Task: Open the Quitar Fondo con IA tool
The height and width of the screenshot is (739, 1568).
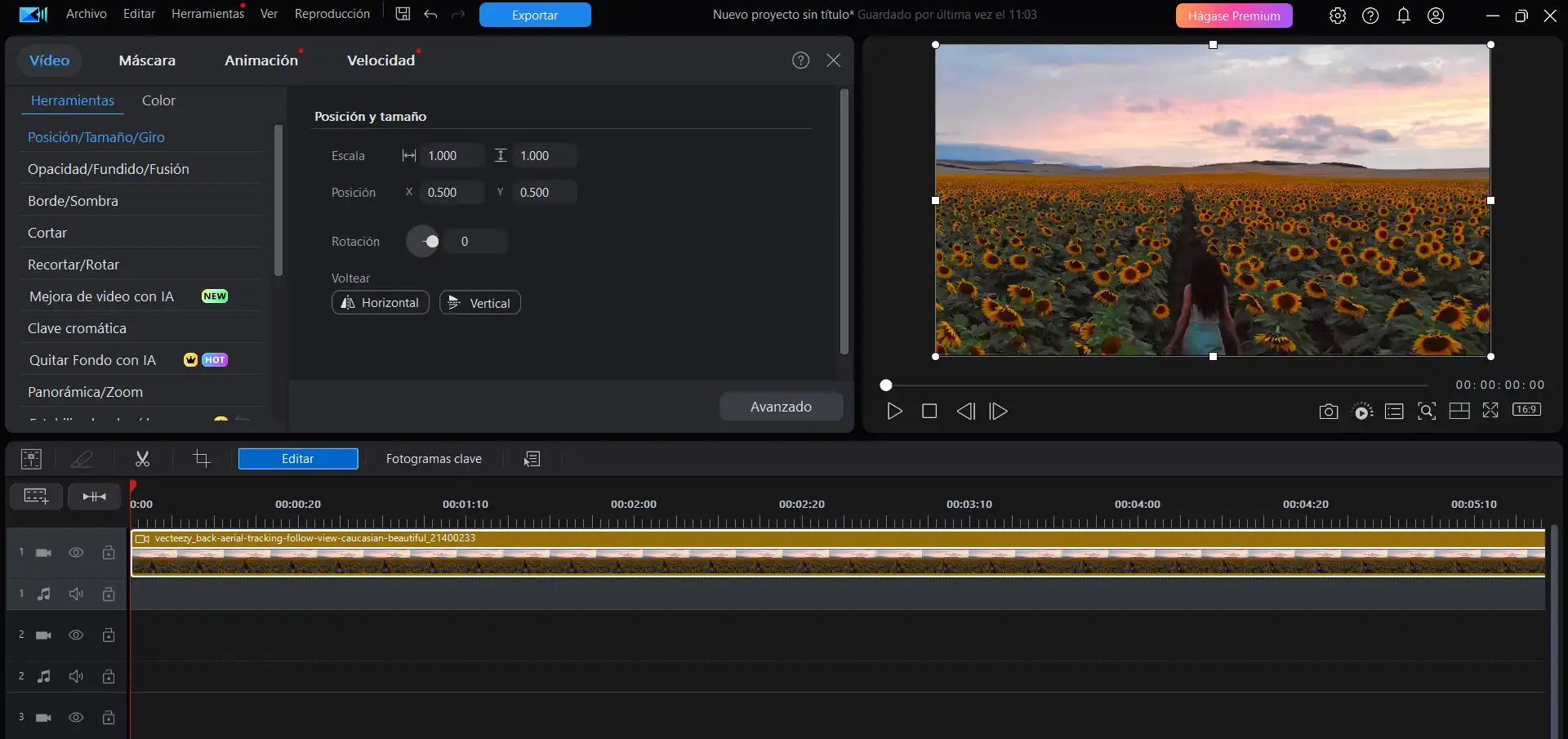Action: tap(92, 359)
